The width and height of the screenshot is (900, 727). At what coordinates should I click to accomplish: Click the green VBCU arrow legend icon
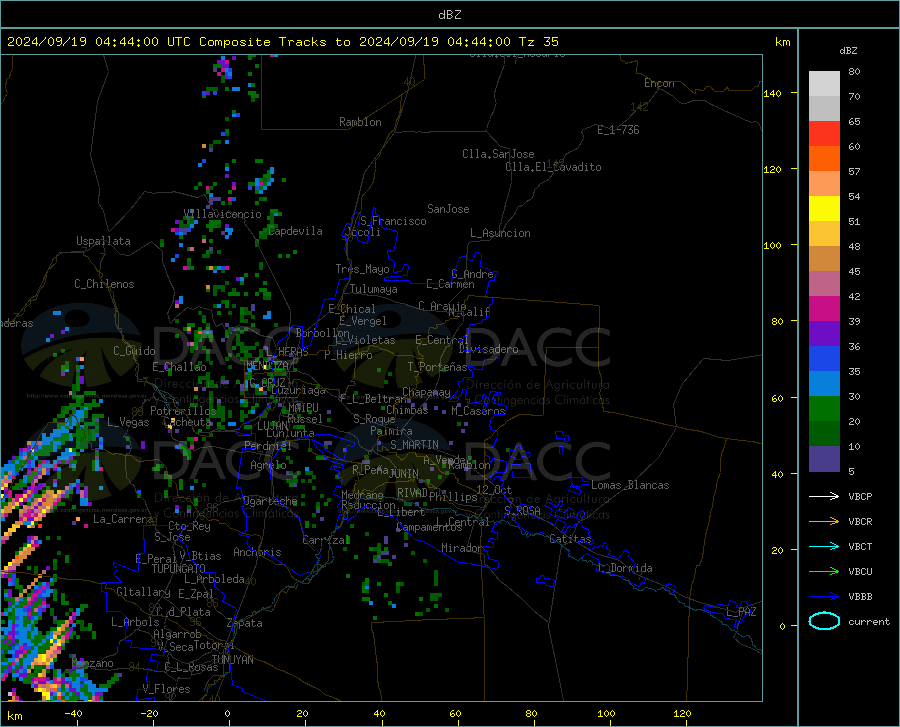[824, 572]
